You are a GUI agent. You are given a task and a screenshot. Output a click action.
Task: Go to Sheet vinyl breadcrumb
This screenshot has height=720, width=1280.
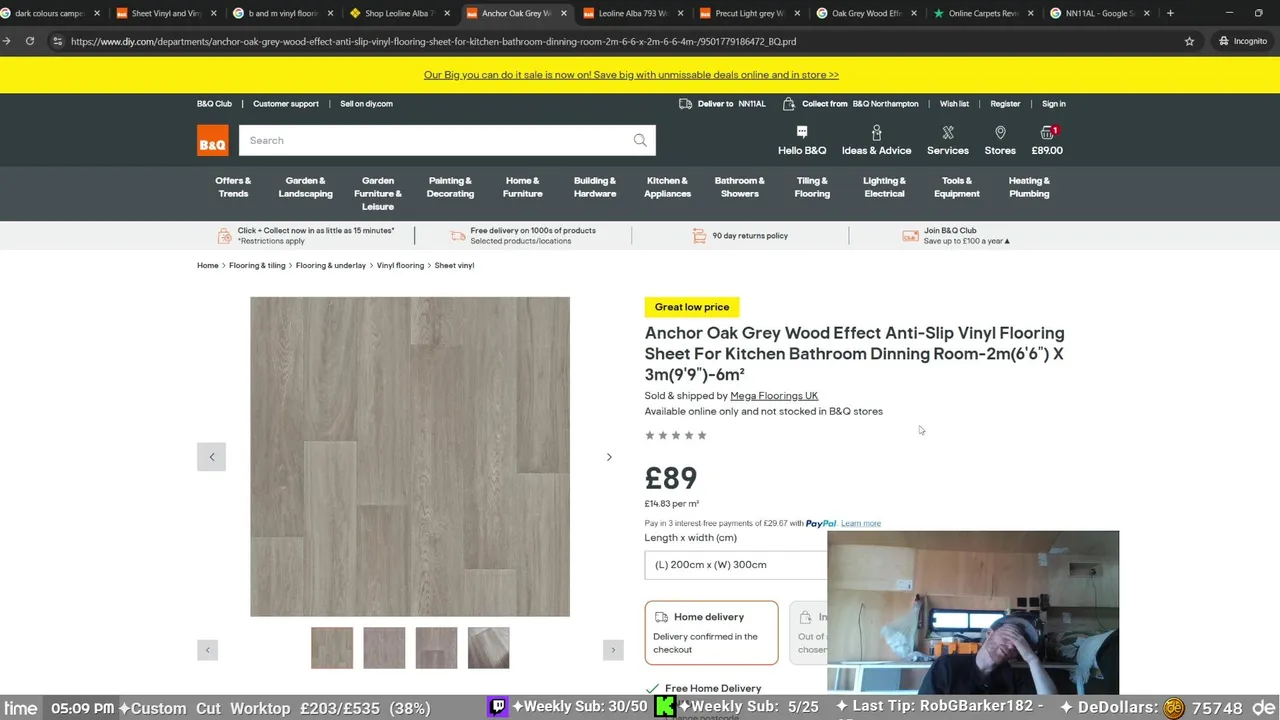454,265
